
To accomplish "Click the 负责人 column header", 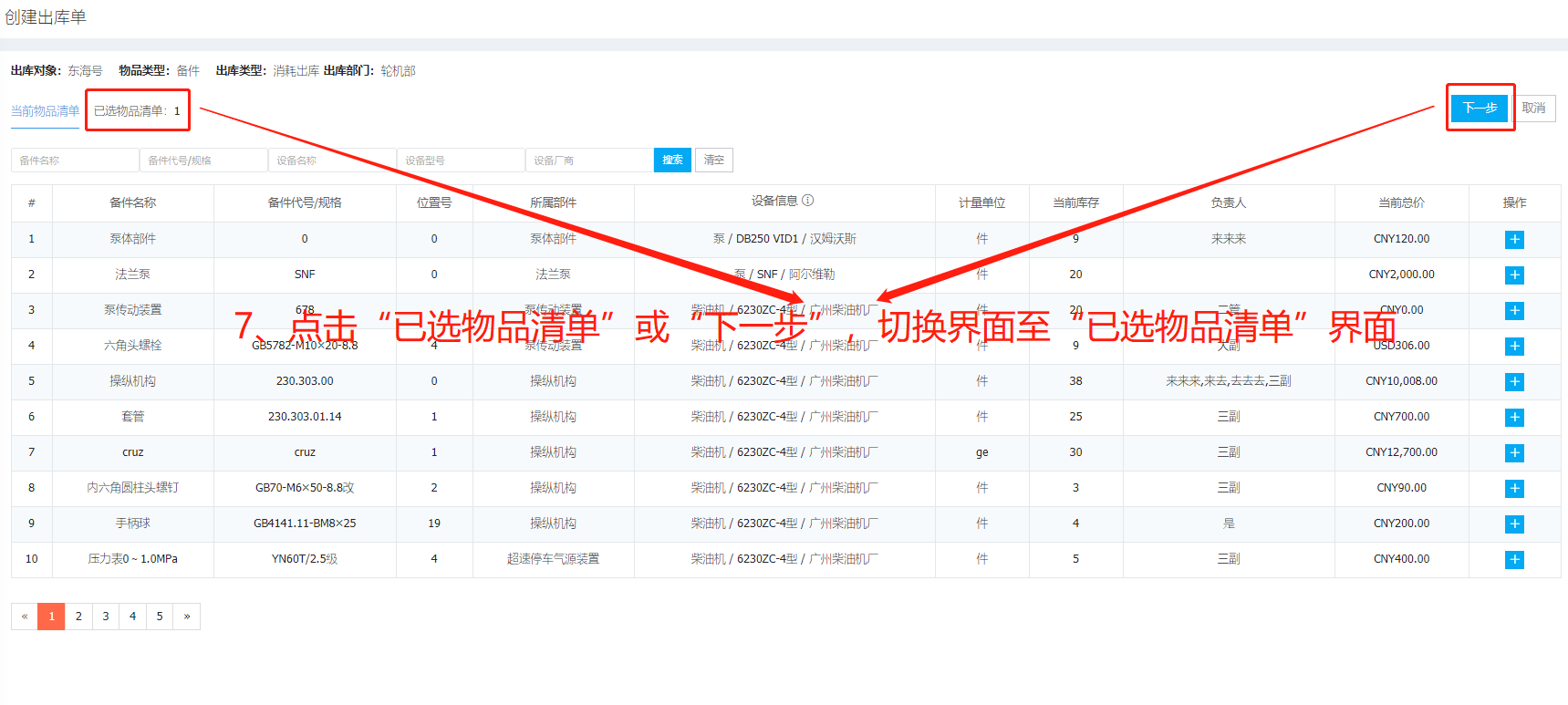I will 1228,202.
